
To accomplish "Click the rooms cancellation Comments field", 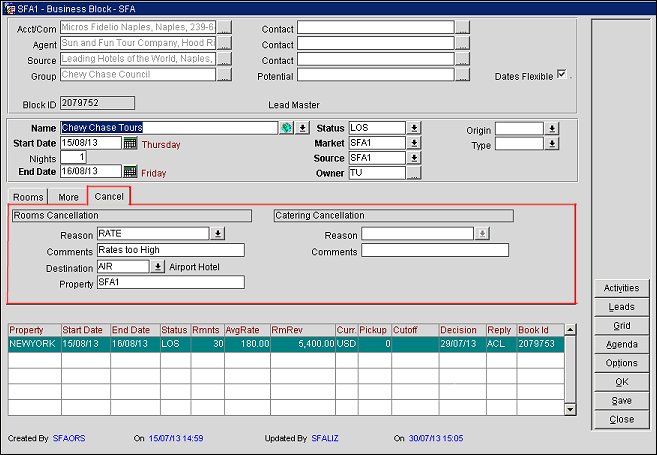I will (x=170, y=250).
